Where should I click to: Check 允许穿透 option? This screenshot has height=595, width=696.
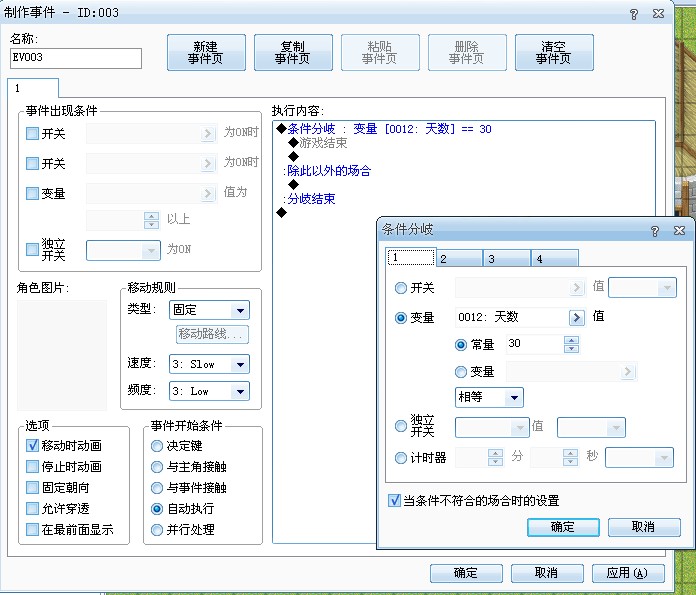(32, 508)
